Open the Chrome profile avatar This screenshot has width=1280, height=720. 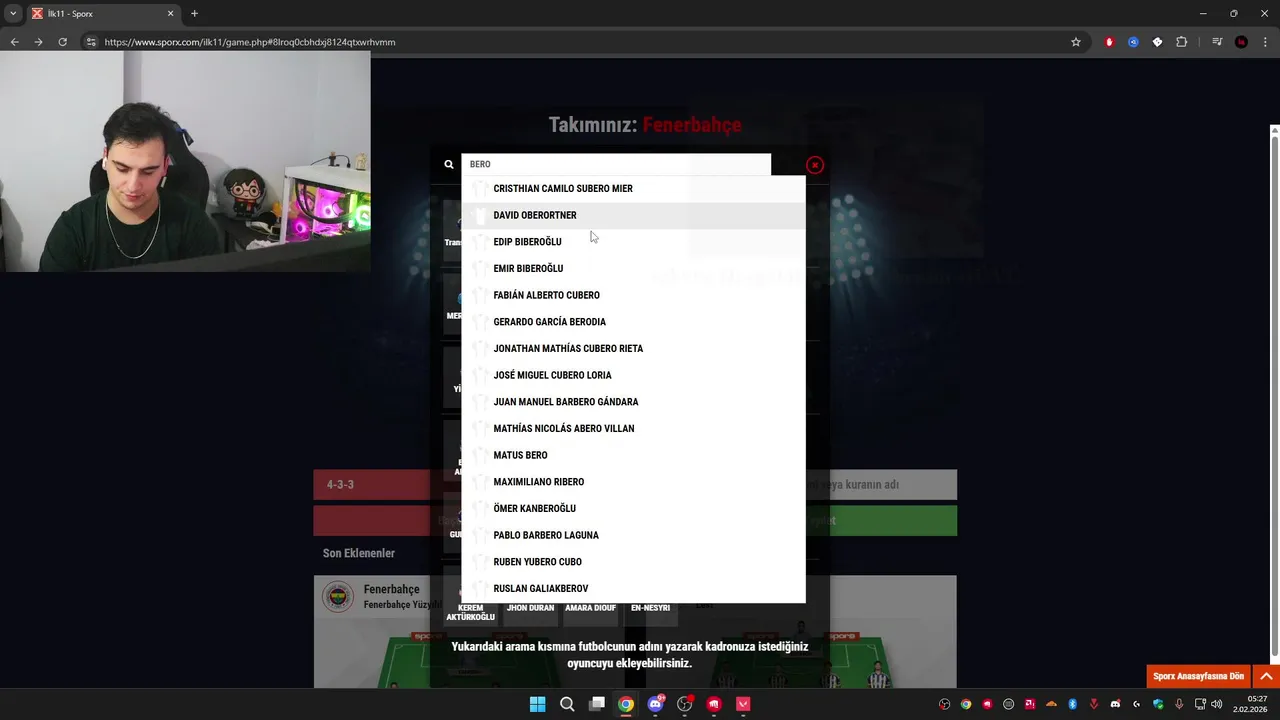pos(1241,42)
